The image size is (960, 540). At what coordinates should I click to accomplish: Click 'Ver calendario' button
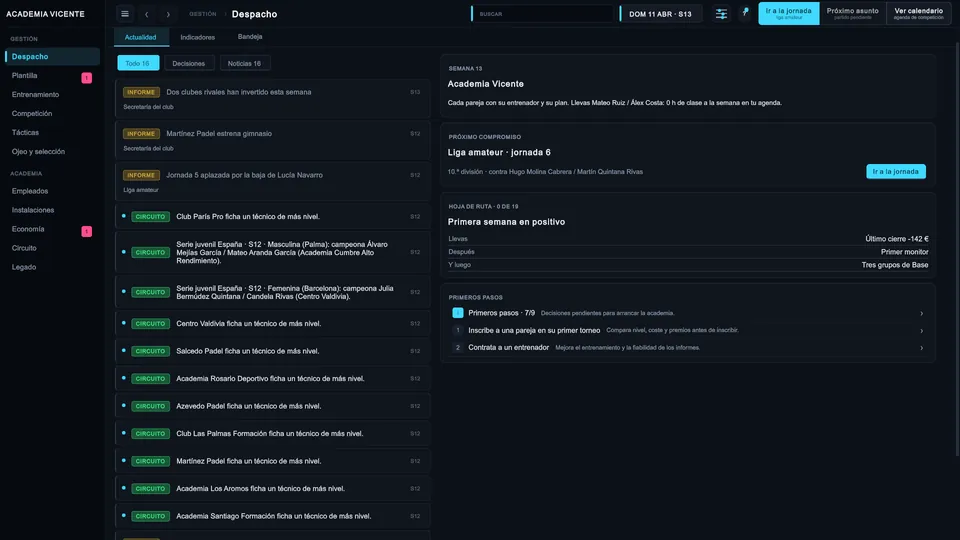pyautogui.click(x=918, y=13)
